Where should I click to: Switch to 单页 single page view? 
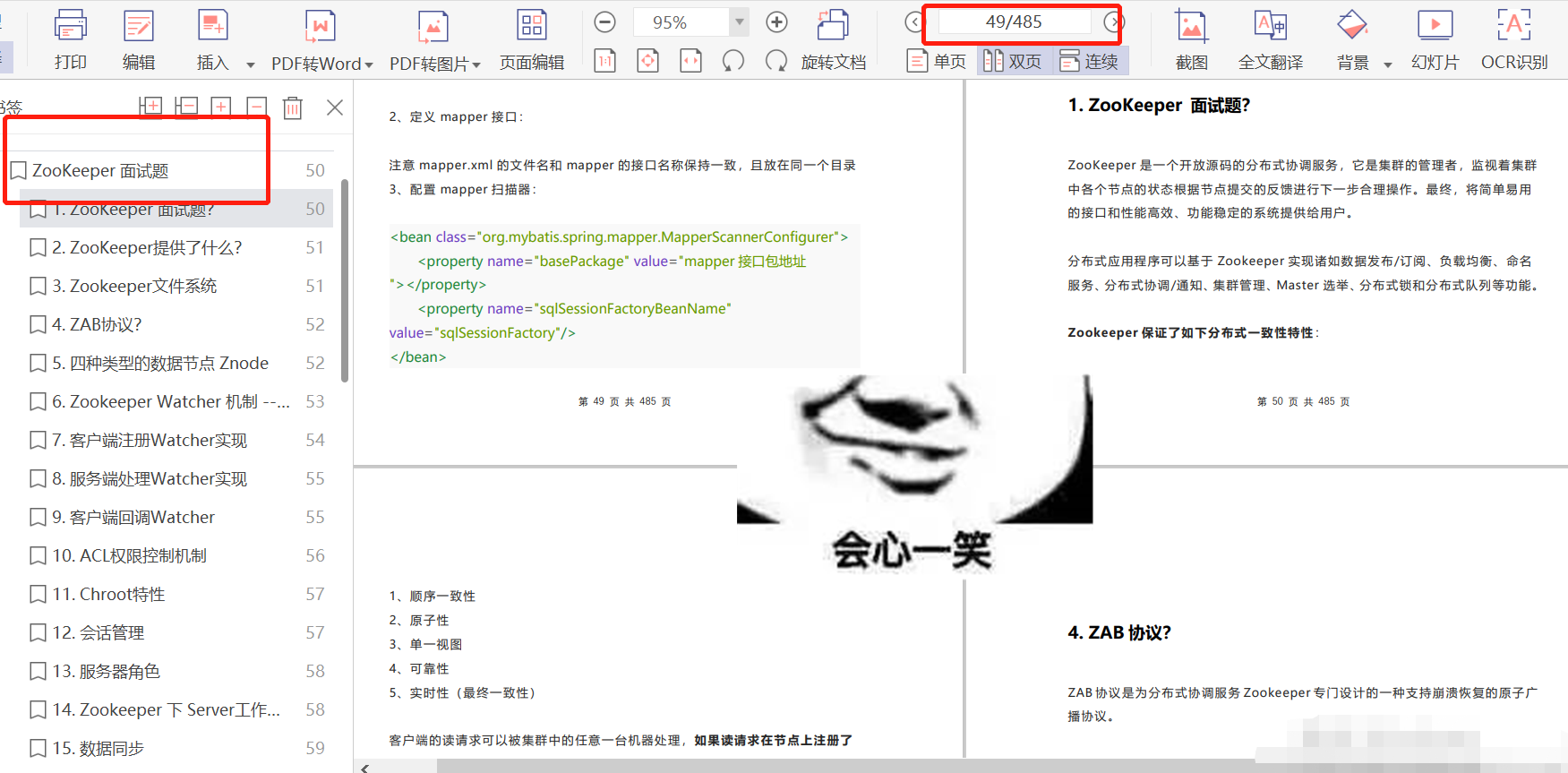[937, 61]
